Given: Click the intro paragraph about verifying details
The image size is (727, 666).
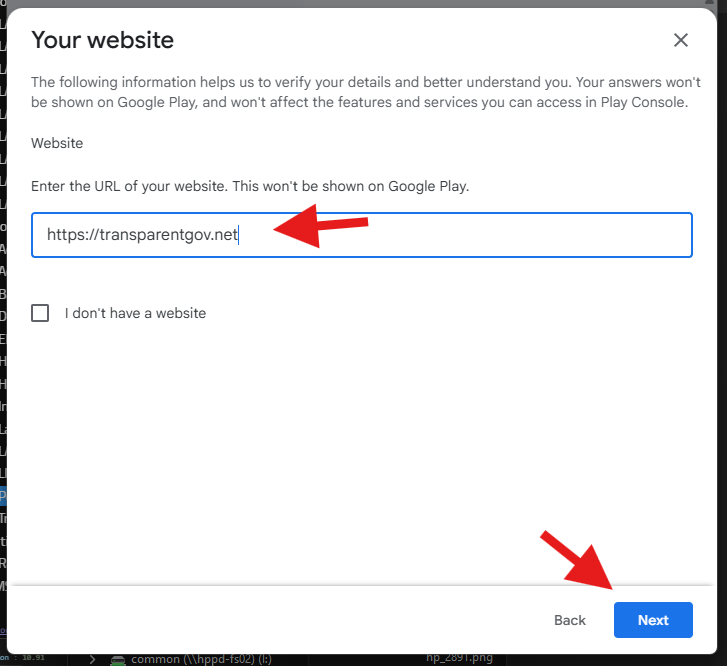Looking at the screenshot, I should 359,92.
